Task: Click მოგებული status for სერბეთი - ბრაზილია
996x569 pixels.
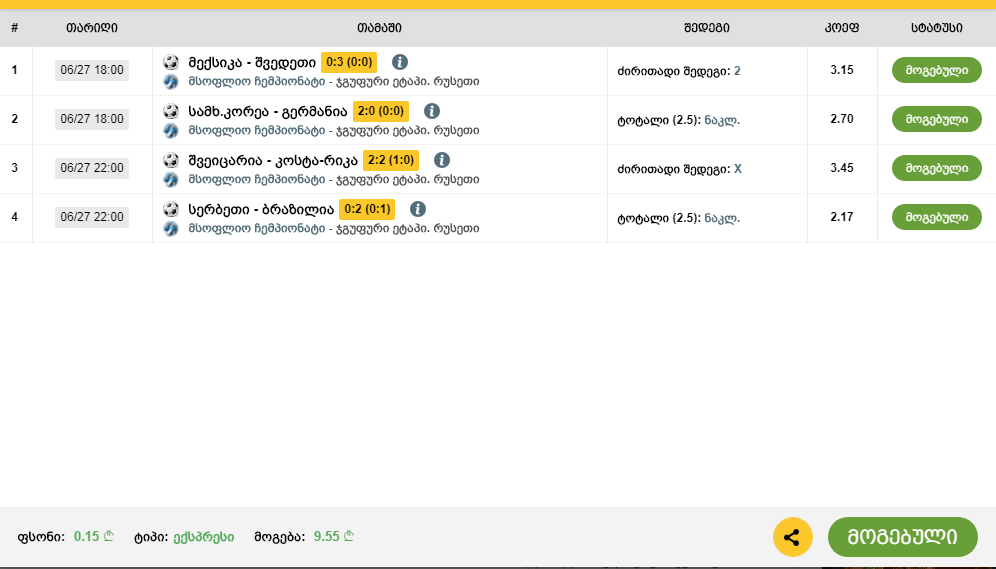Action: click(x=937, y=217)
